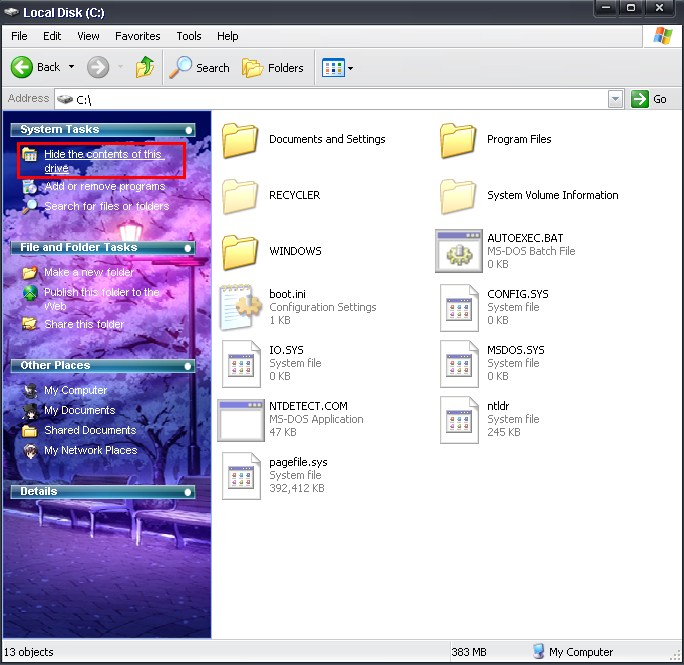This screenshot has height=665, width=684.
Task: Click Search for files or folders link
Action: [x=106, y=206]
